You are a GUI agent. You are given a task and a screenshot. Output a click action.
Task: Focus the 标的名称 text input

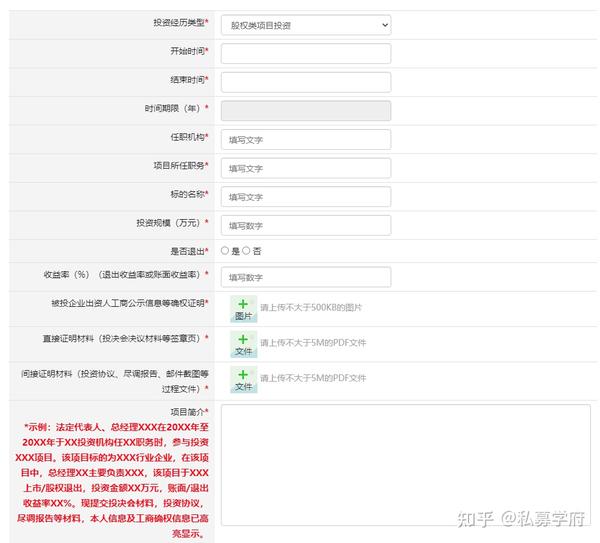[306, 197]
